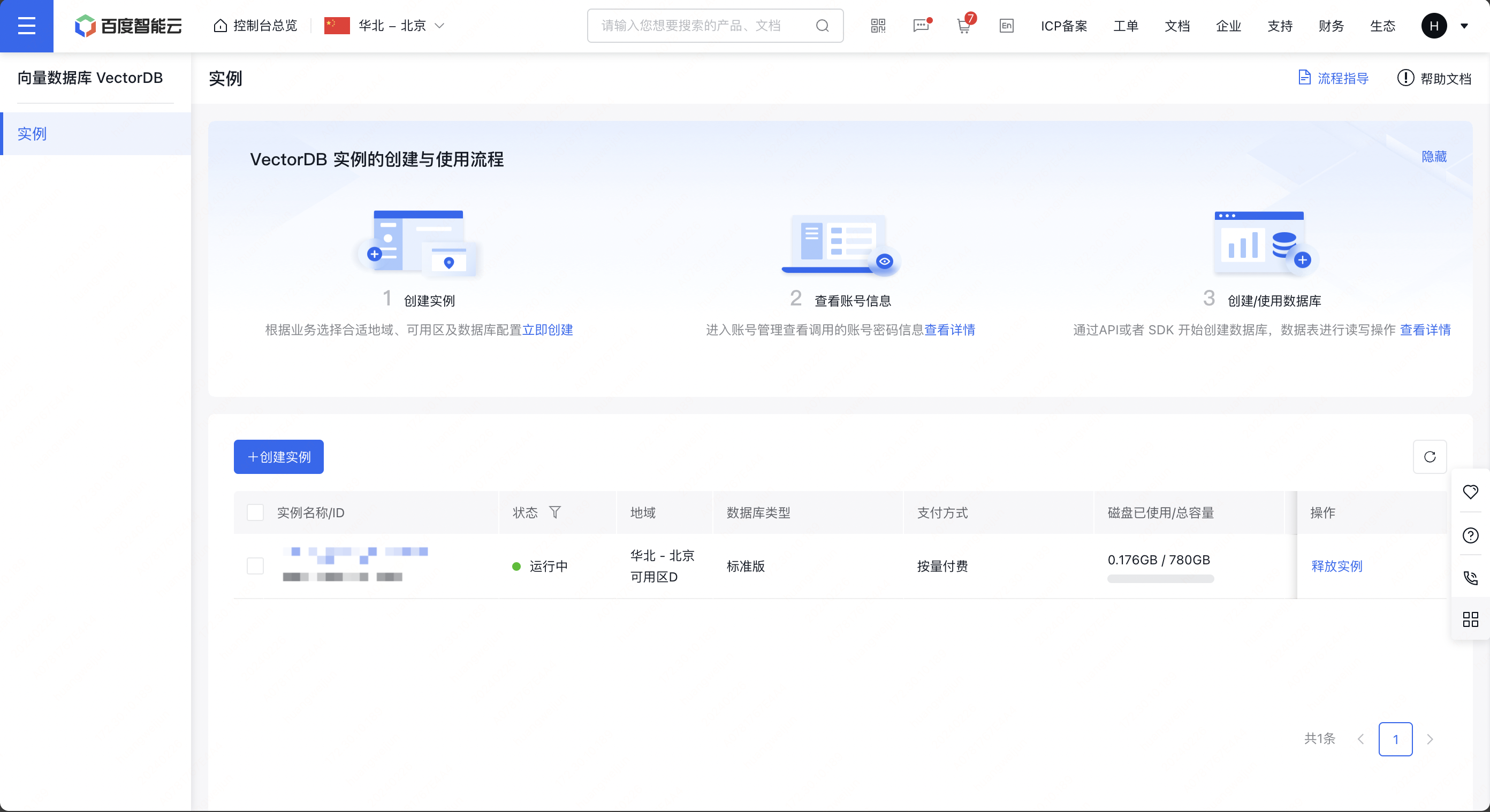Open the 文档 menu
The width and height of the screenshot is (1490, 812).
coord(1177,26)
